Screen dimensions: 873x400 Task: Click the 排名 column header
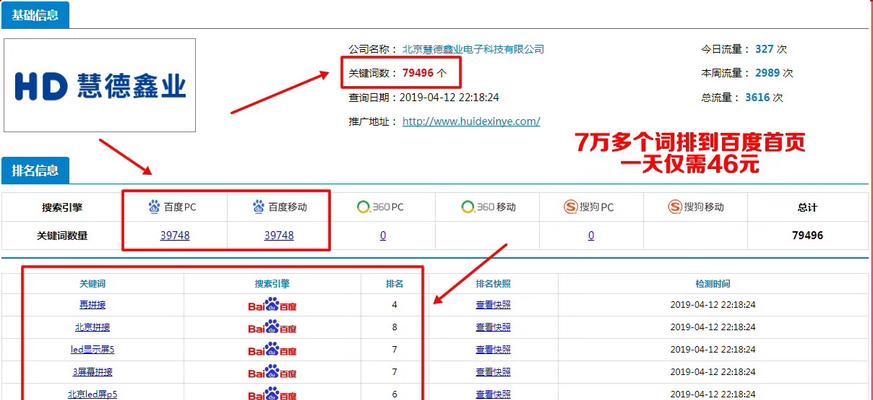pyautogui.click(x=395, y=284)
